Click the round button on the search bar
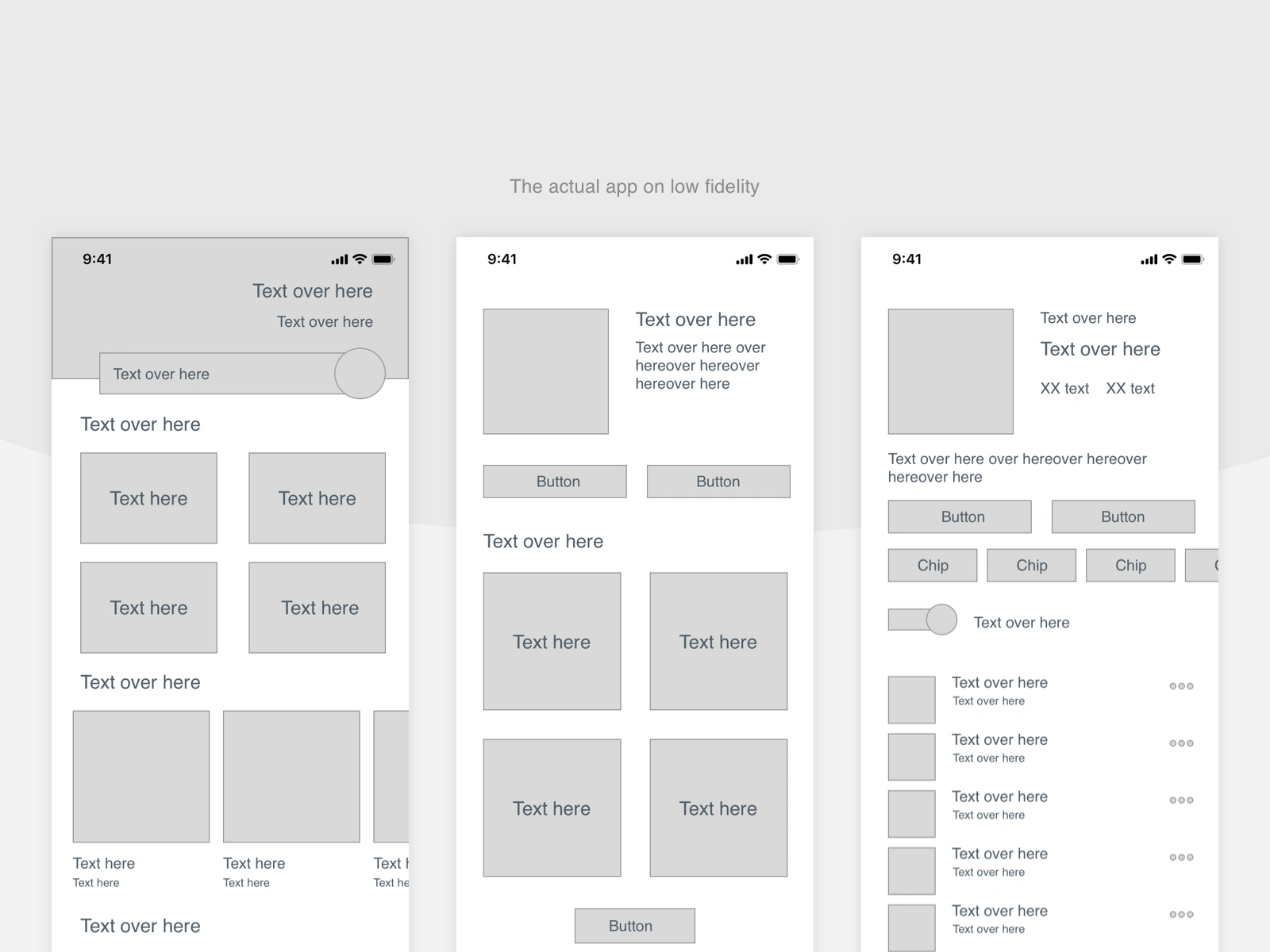 (x=360, y=373)
